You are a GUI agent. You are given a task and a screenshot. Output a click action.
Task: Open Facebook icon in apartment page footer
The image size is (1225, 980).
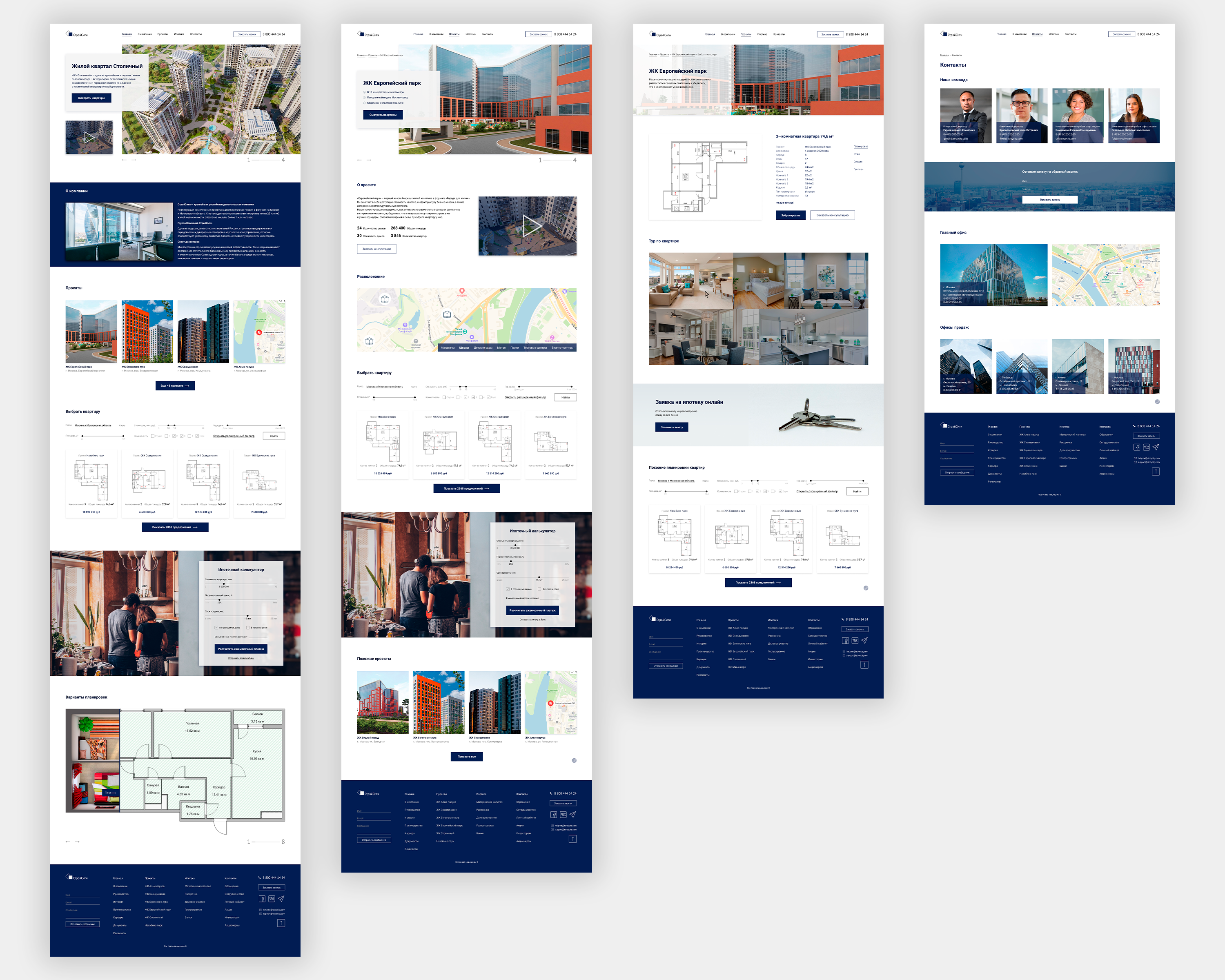pos(845,640)
